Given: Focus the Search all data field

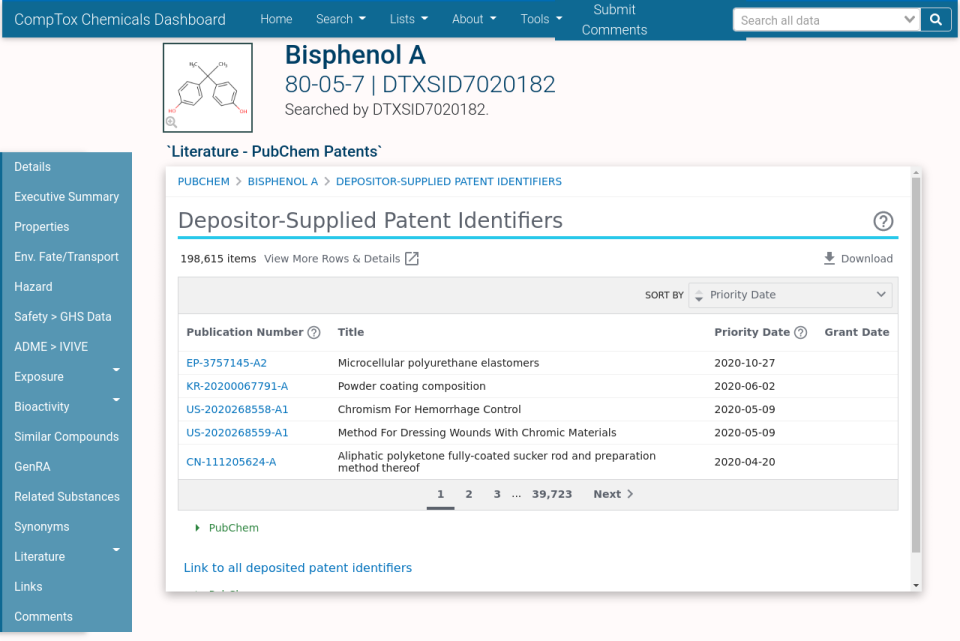Looking at the screenshot, I should point(819,20).
